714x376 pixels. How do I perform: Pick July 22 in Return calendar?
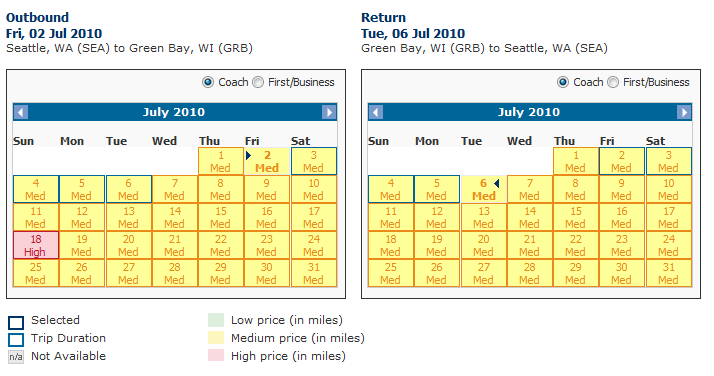click(x=576, y=245)
